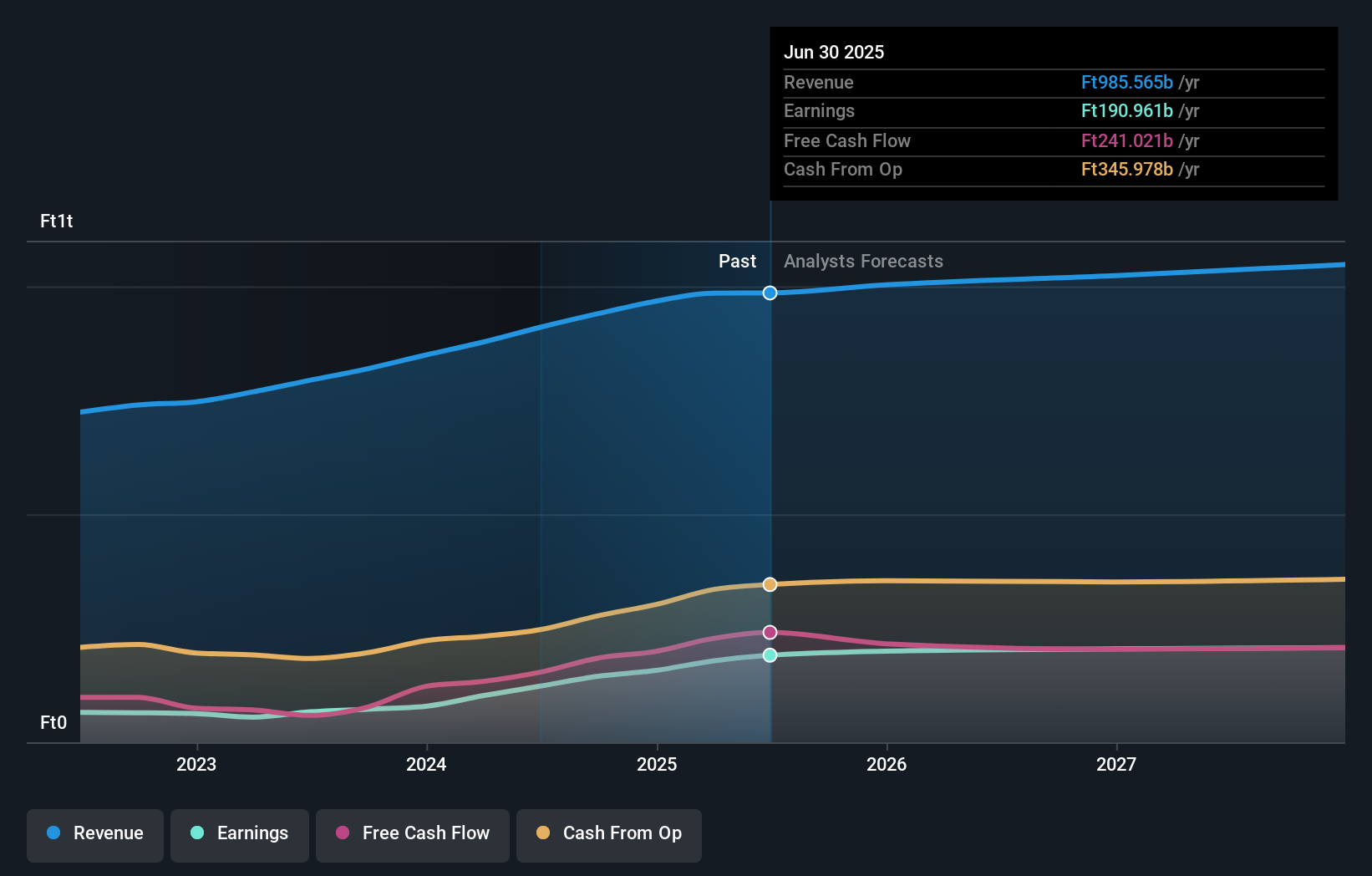Screen dimensions: 1372x876
Task: Click the blue Revenue legend dot
Action: [x=53, y=833]
